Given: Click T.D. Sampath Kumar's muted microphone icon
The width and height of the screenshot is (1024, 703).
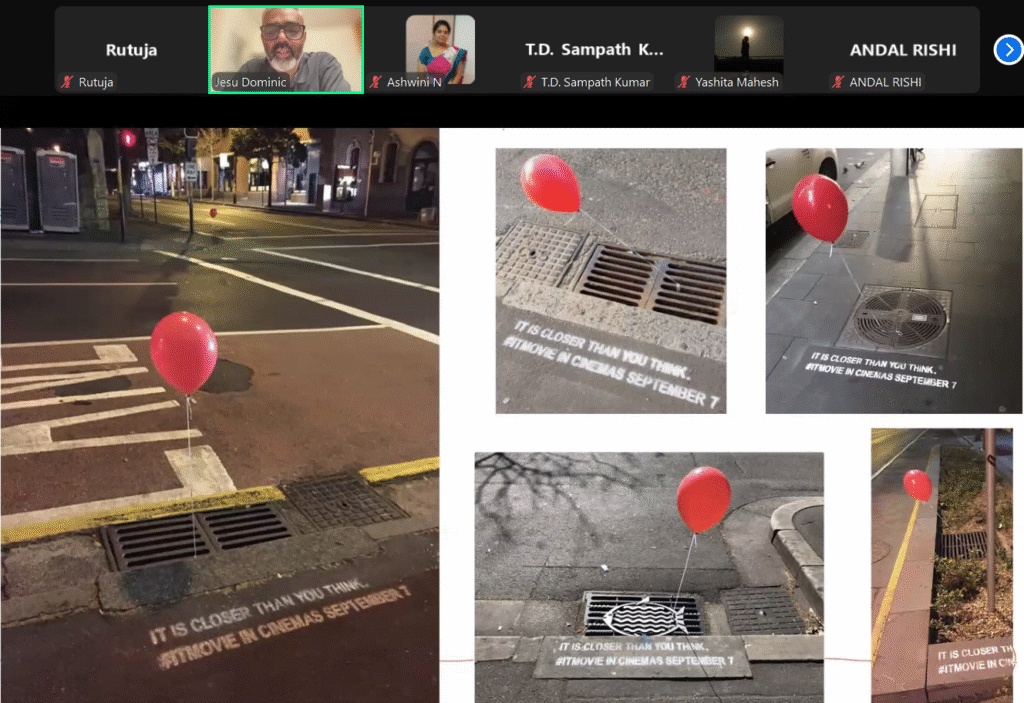Looking at the screenshot, I should pos(530,82).
